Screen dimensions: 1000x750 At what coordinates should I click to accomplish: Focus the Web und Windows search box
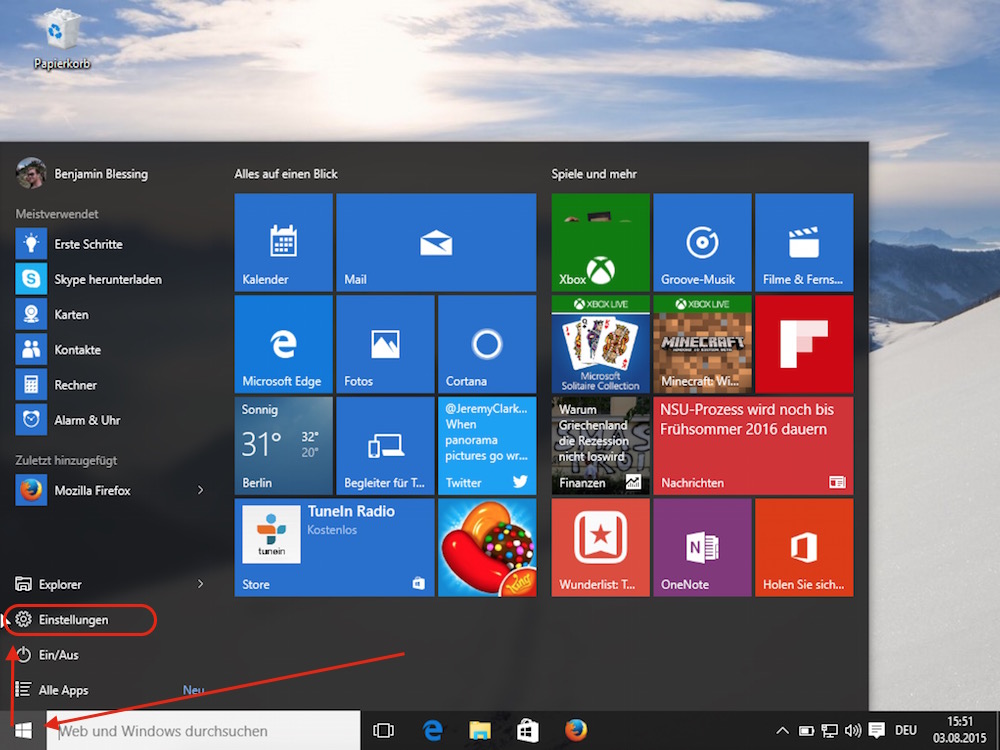click(x=203, y=730)
